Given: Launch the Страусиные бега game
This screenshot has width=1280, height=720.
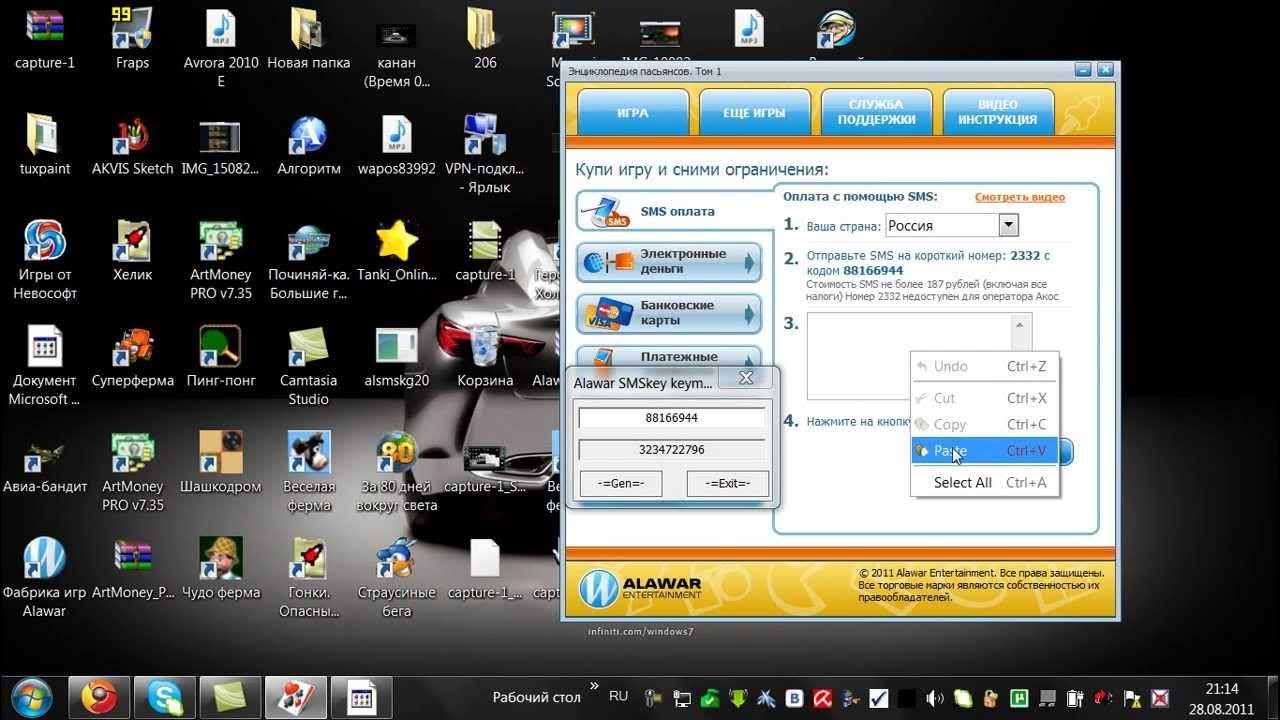Looking at the screenshot, I should [397, 578].
